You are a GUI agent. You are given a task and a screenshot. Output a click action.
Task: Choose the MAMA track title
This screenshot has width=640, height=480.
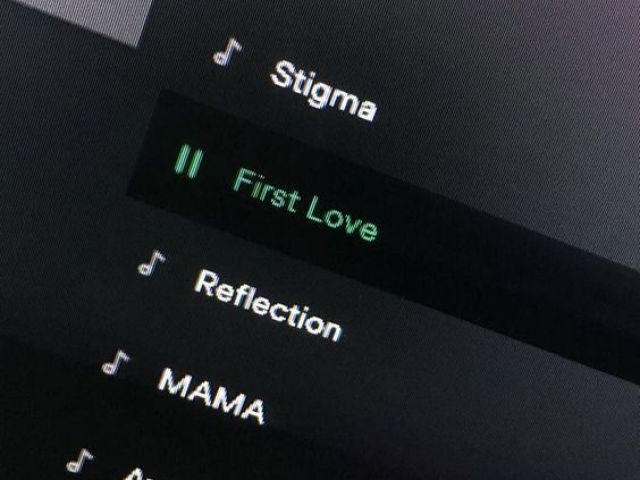211,396
